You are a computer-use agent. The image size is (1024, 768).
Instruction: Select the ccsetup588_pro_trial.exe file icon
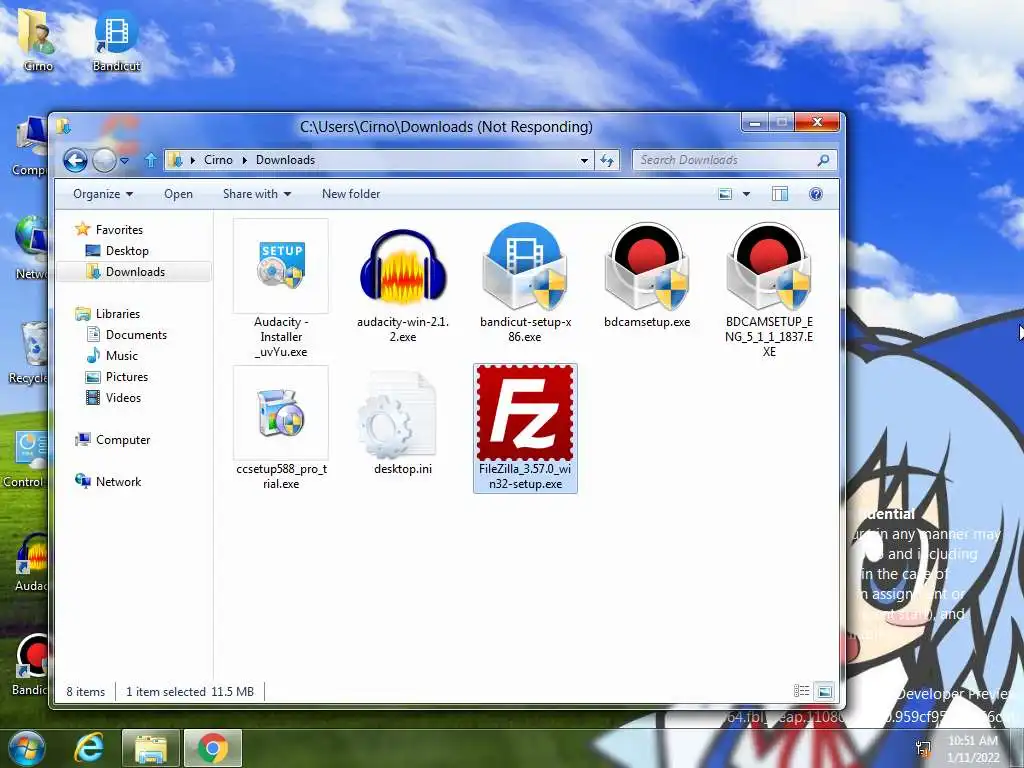pos(281,413)
